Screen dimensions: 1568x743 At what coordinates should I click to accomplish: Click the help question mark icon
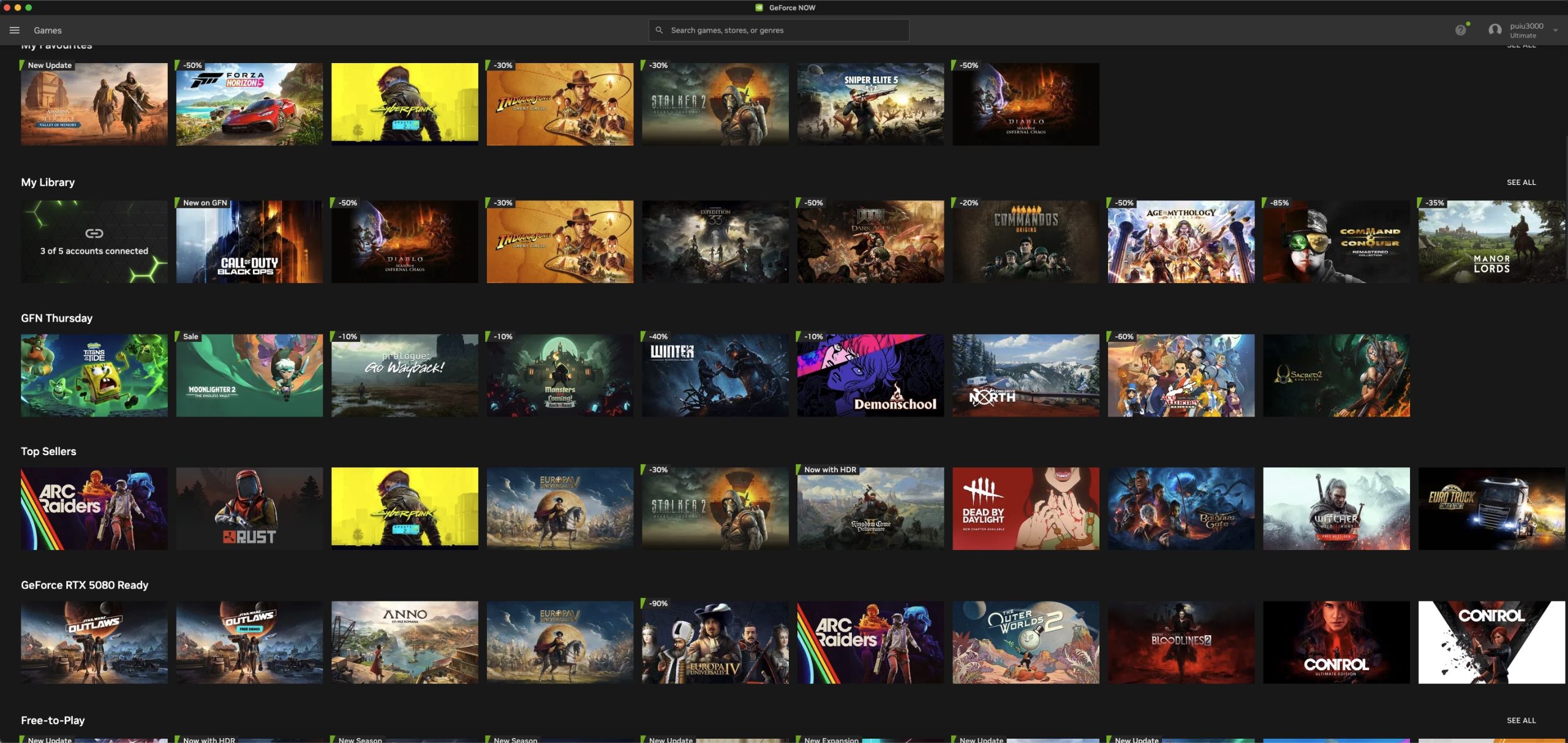coord(1460,30)
